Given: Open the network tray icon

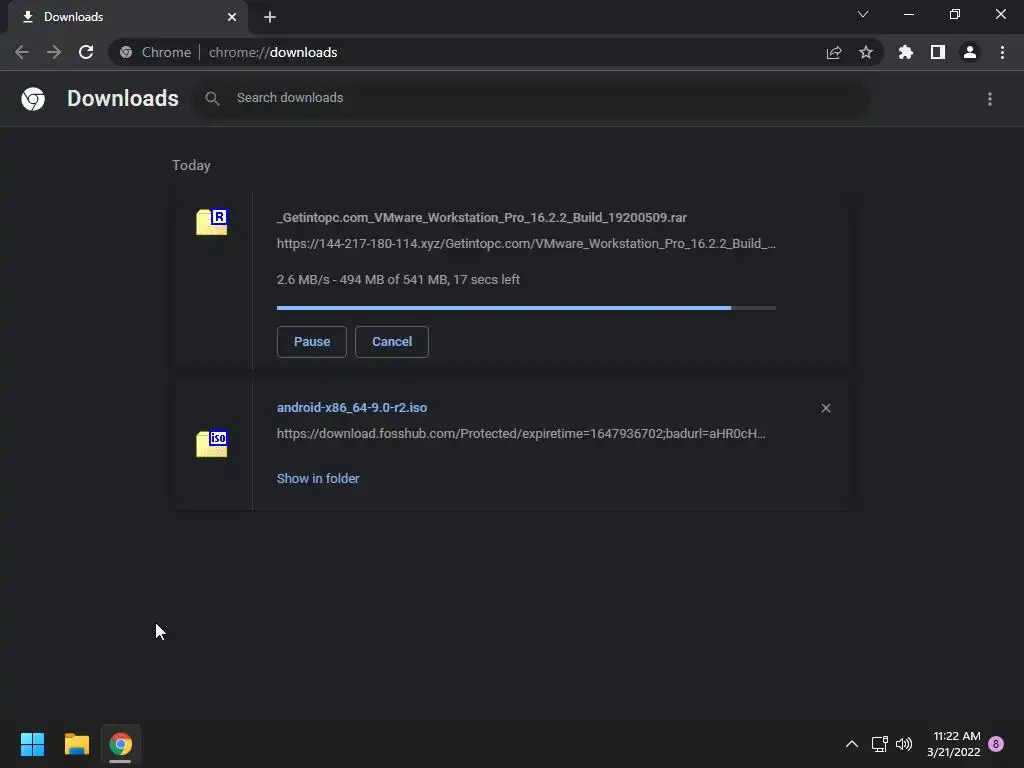Looking at the screenshot, I should pos(880,744).
